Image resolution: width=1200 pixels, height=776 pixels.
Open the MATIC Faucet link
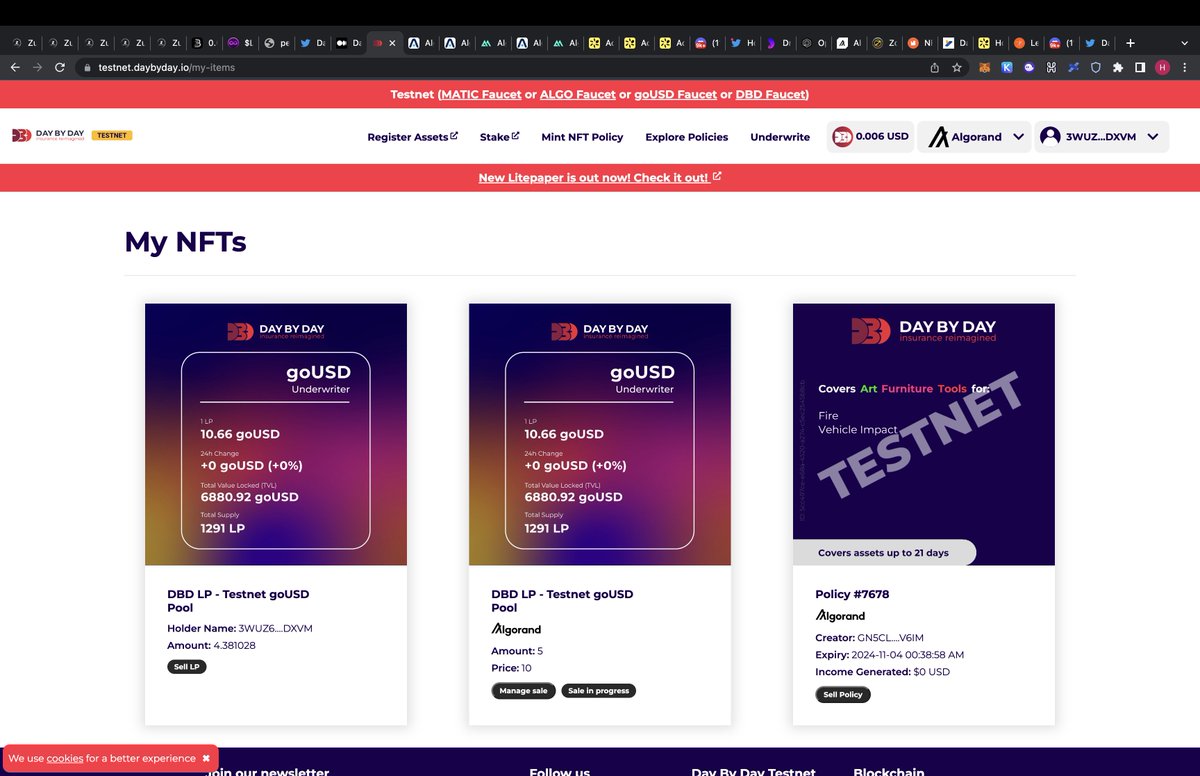point(482,95)
